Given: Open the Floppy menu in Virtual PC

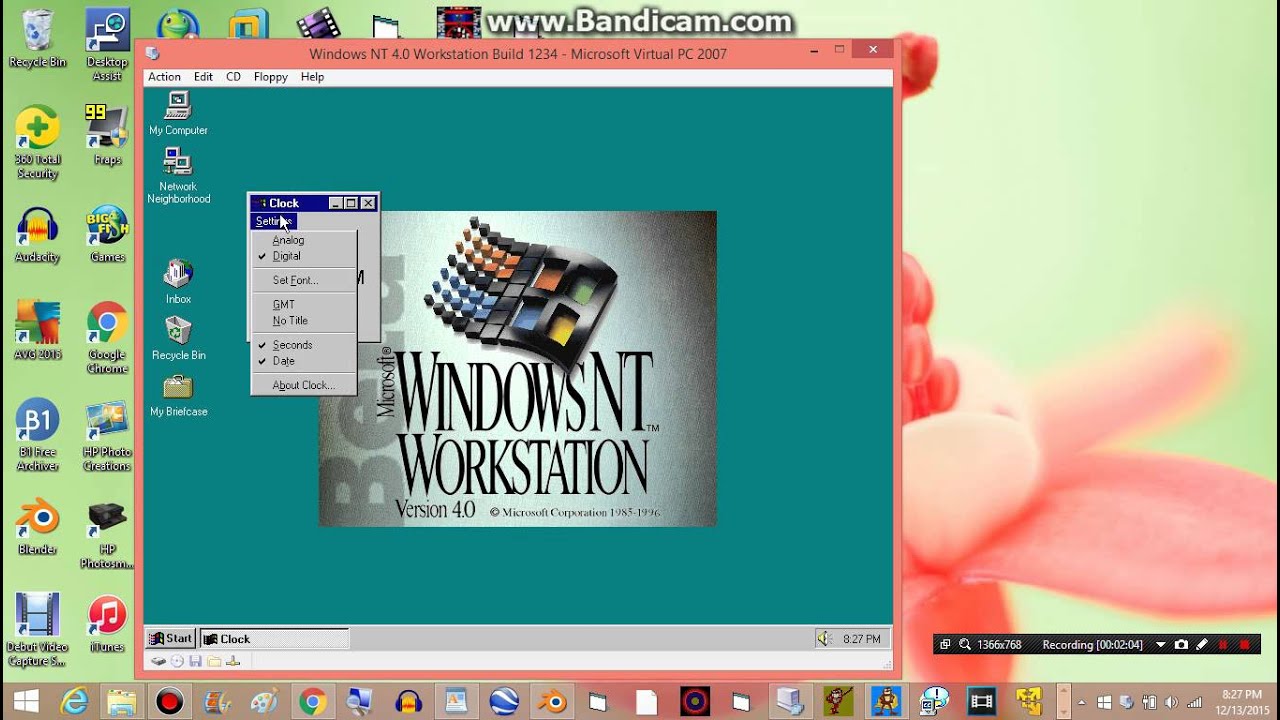Looking at the screenshot, I should (x=271, y=77).
